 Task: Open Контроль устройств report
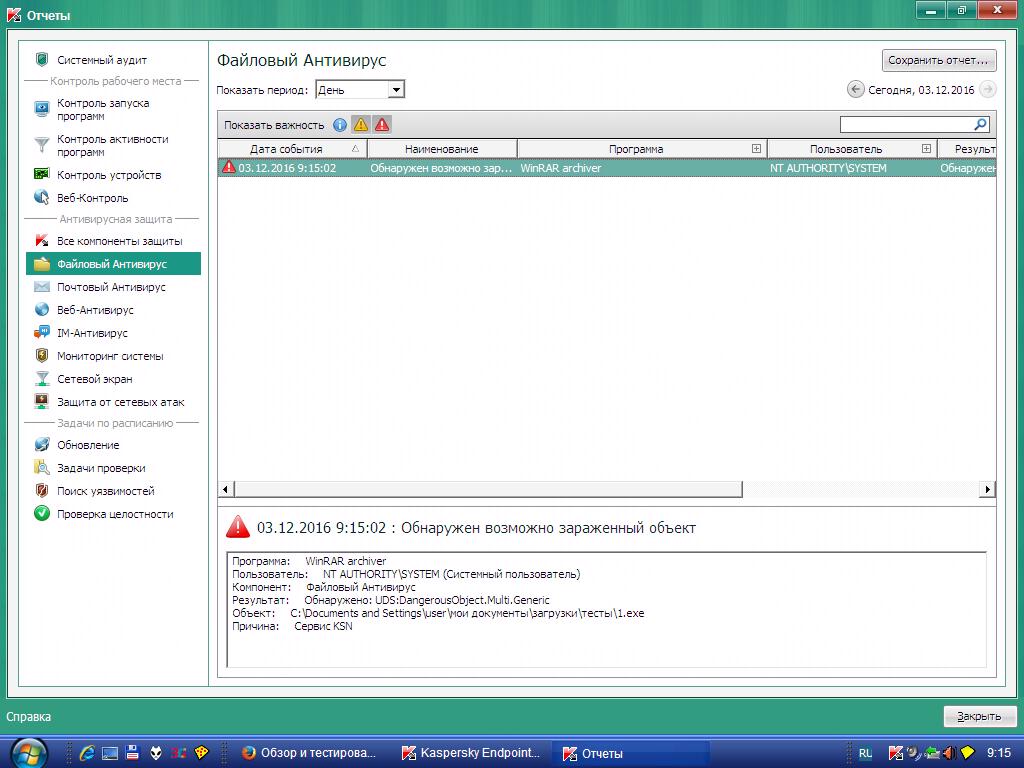point(109,175)
